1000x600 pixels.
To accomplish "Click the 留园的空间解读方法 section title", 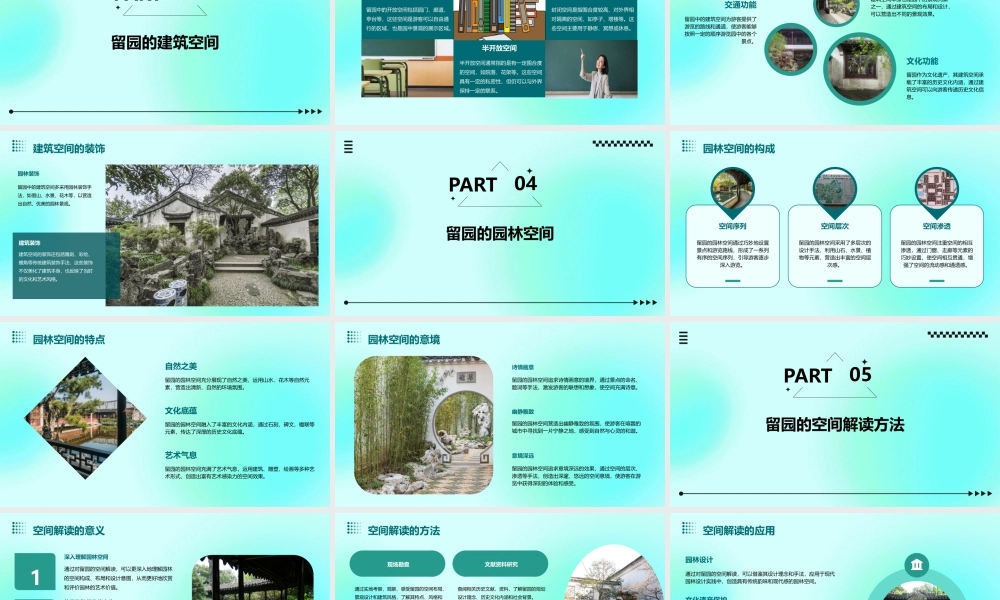I will click(834, 425).
